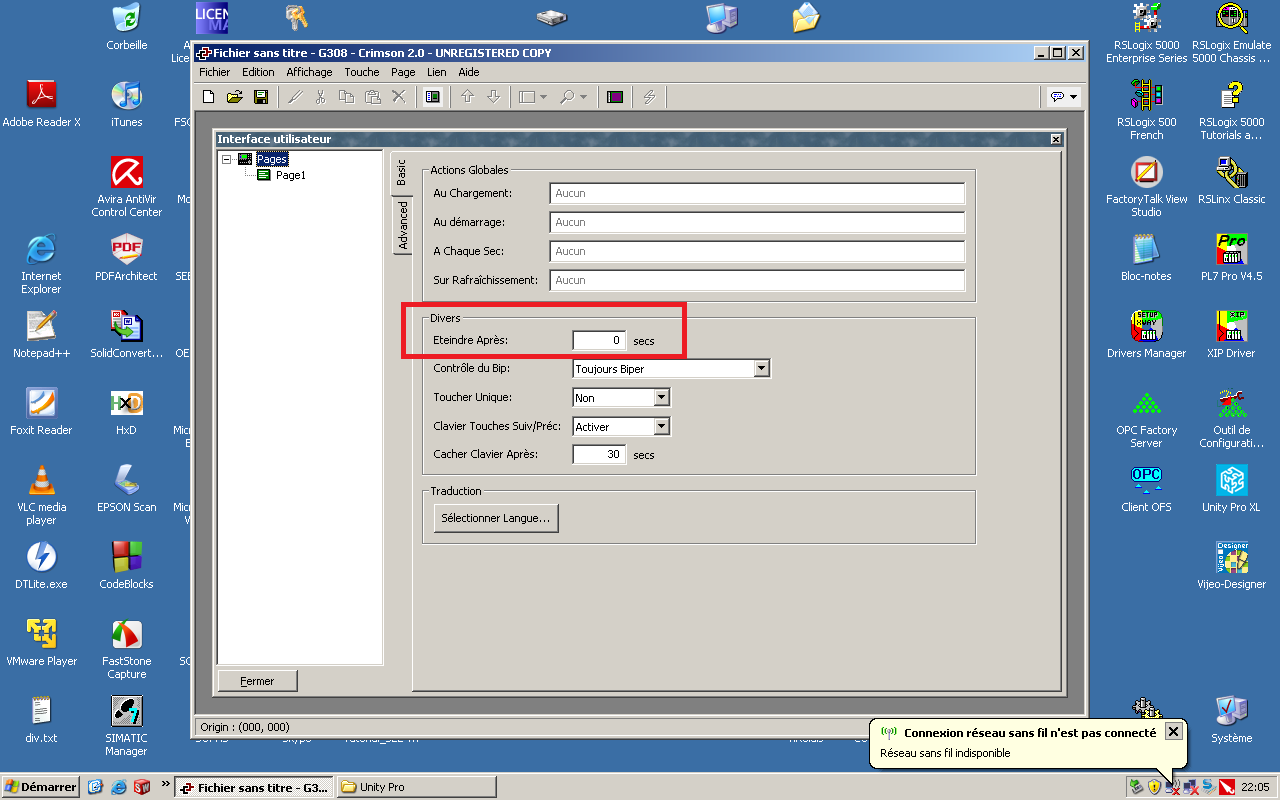Click the purple display page toolbar icon
The image size is (1280, 800).
click(615, 97)
